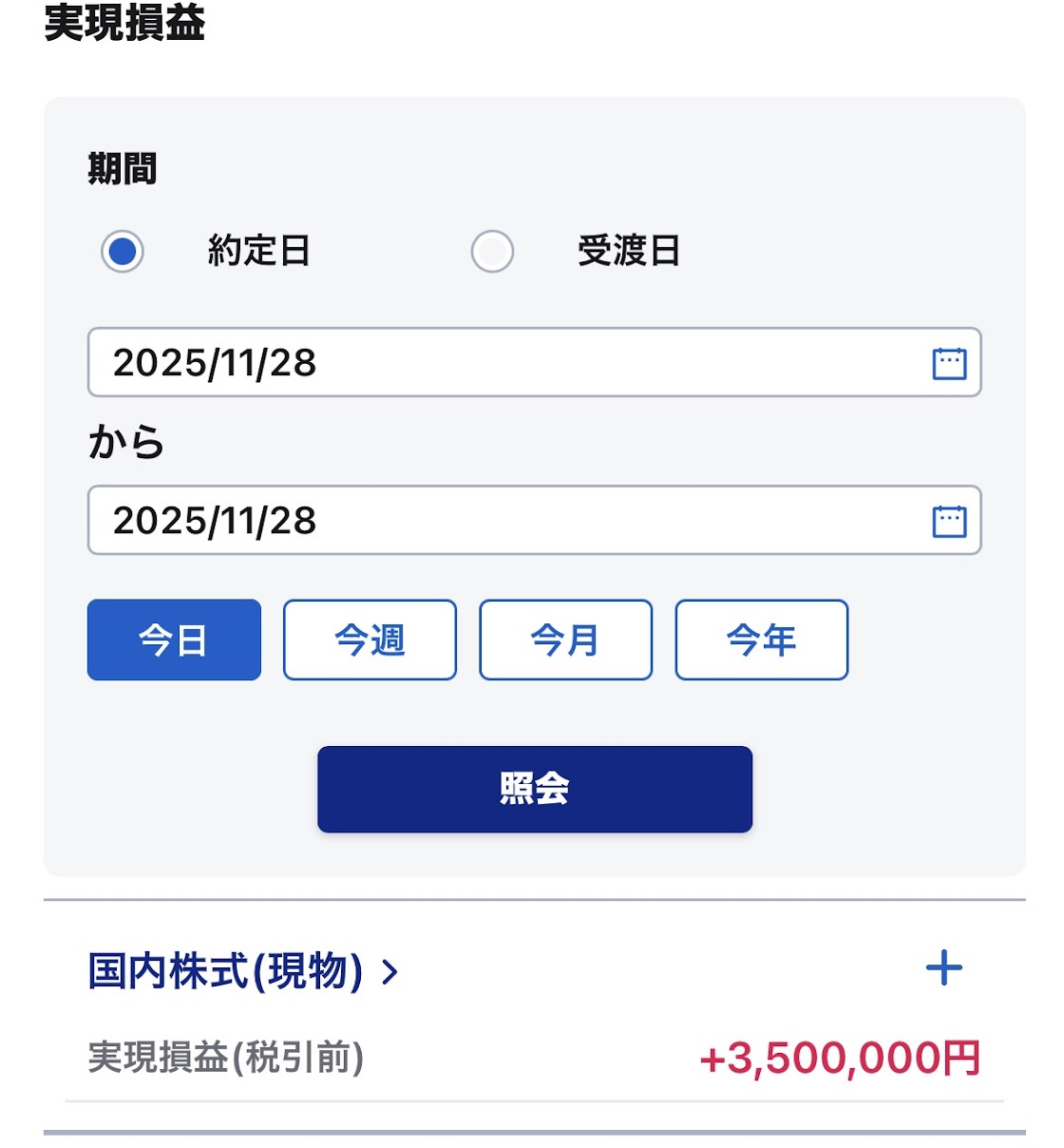This screenshot has height=1148, width=1064.
Task: Click the 約定日 label text
Action: (x=258, y=252)
